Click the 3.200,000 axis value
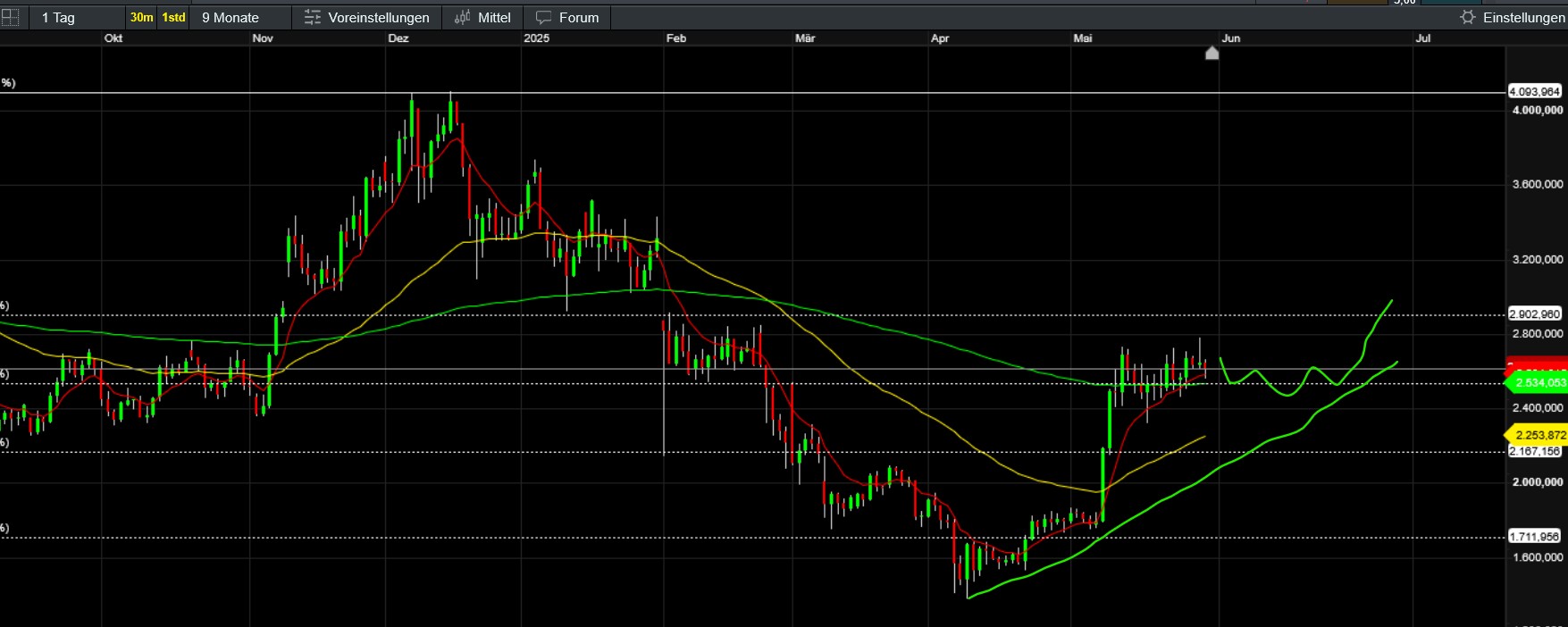The width and height of the screenshot is (1568, 627). click(1538, 260)
